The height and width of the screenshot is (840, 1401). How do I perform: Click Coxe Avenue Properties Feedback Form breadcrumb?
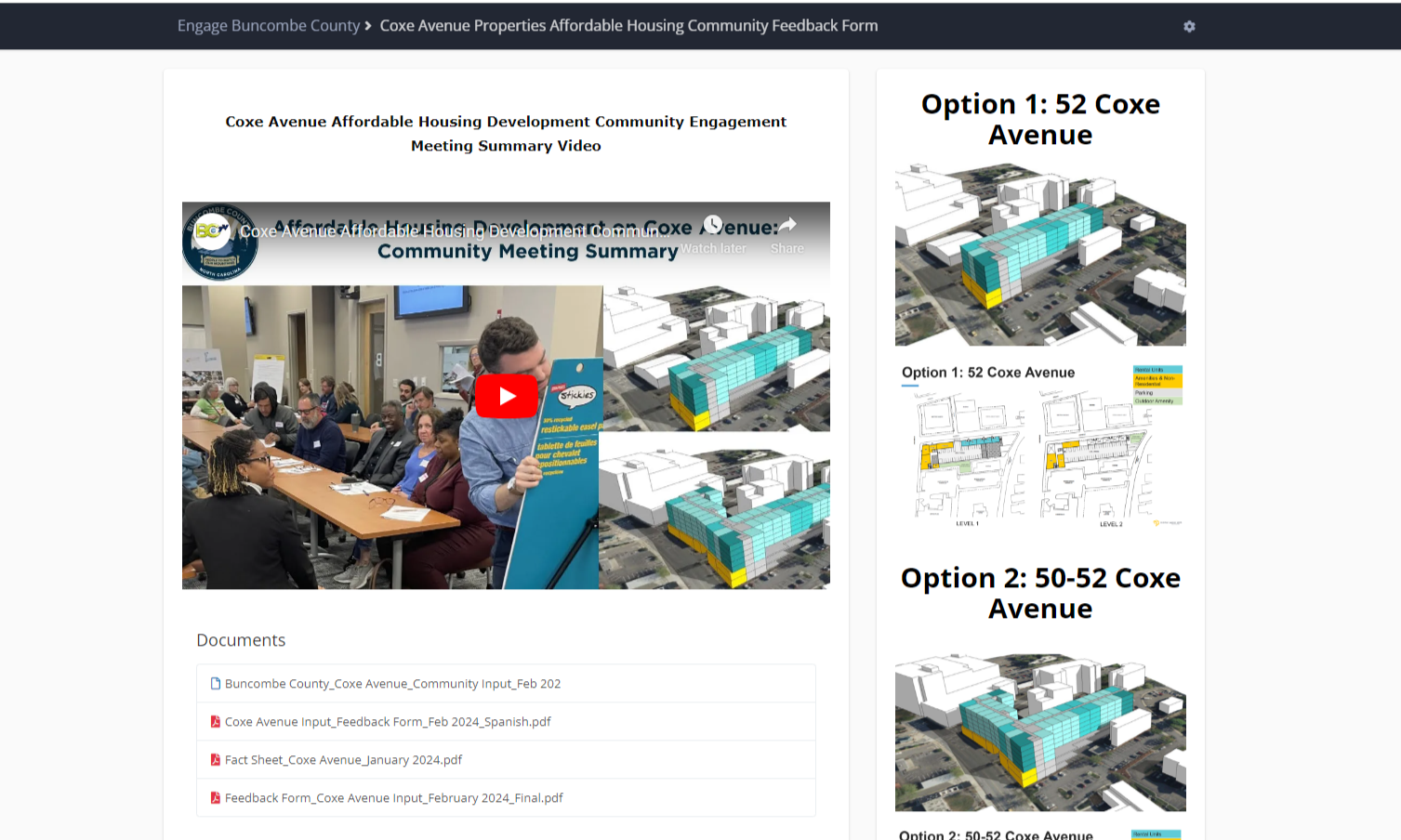tap(628, 26)
